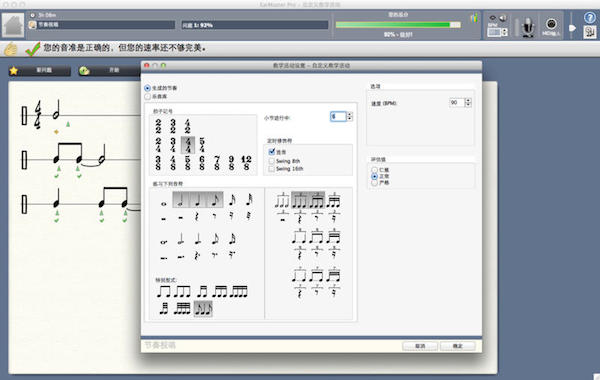Viewport: 600px width, 380px height.
Task: Select the 9/8 time signature
Action: [231, 163]
